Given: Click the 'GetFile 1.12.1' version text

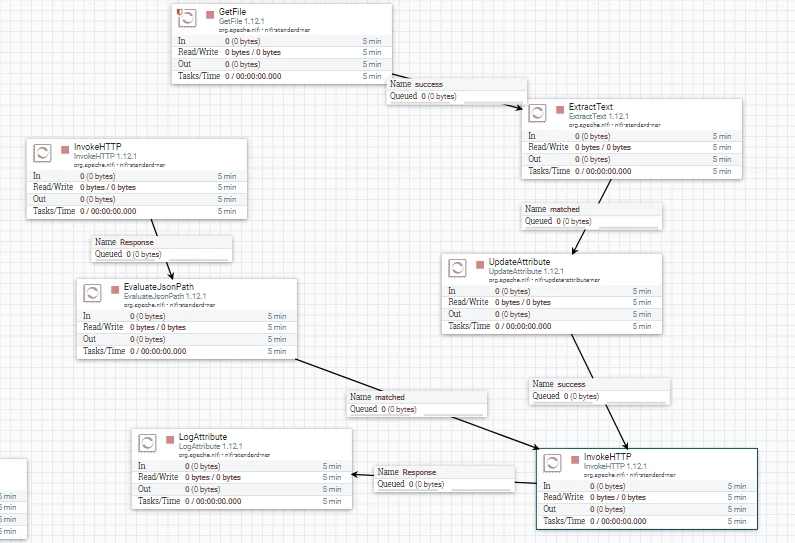Looking at the screenshot, I should click(241, 21).
